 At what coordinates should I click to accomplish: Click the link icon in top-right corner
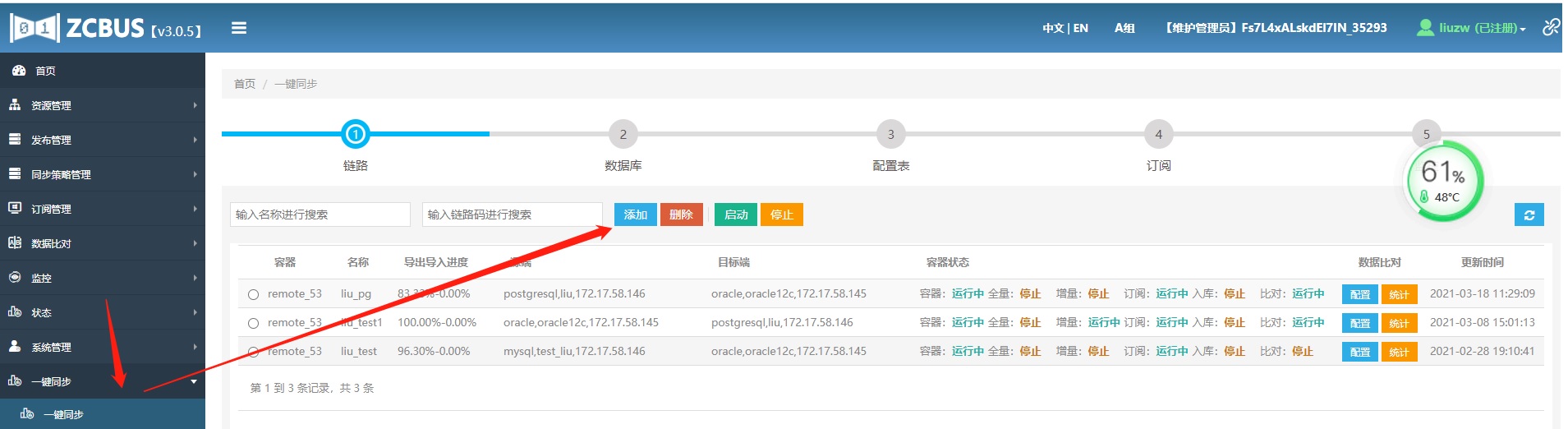(1550, 27)
